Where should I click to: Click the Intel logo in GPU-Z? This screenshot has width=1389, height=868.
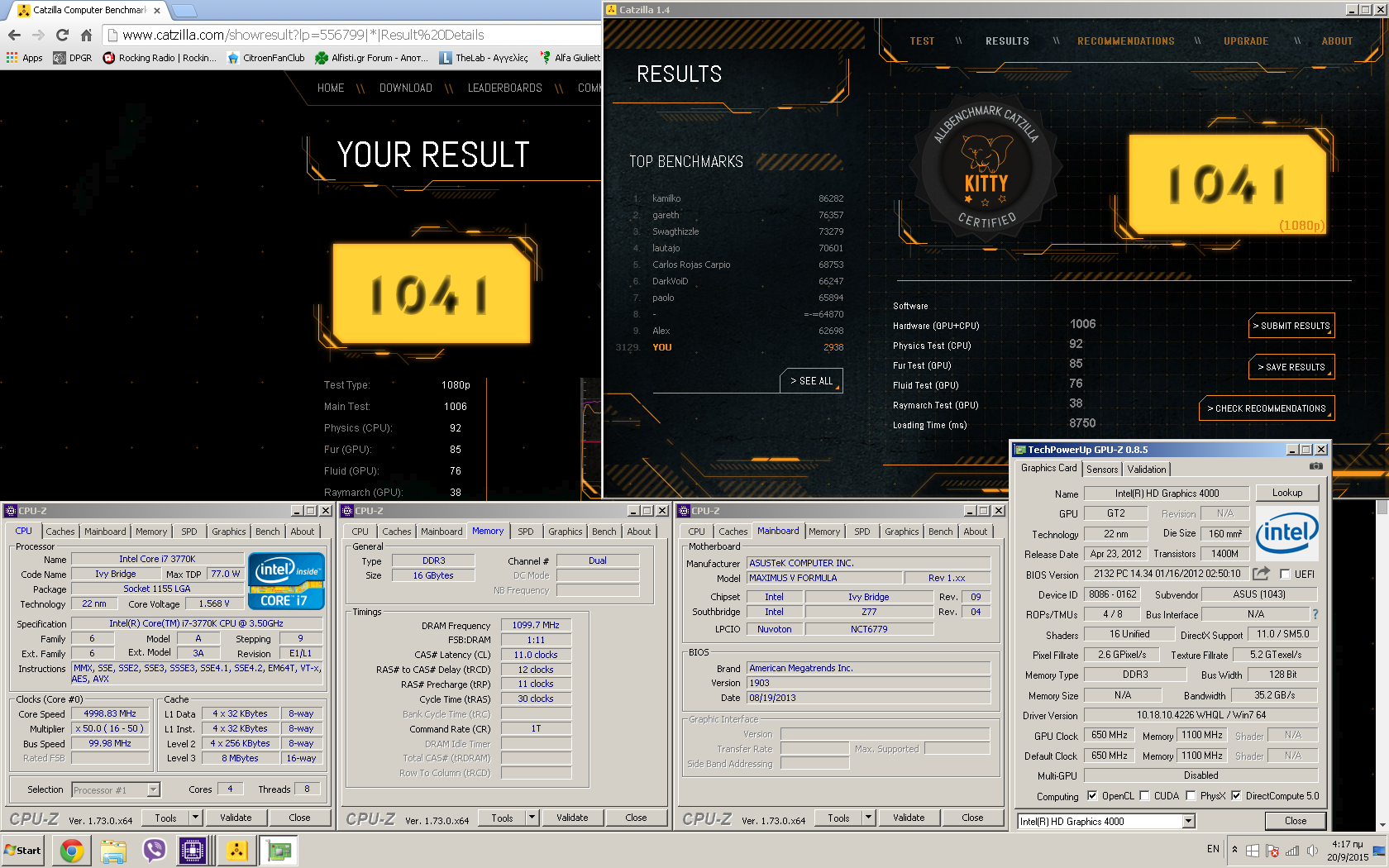tap(1286, 533)
